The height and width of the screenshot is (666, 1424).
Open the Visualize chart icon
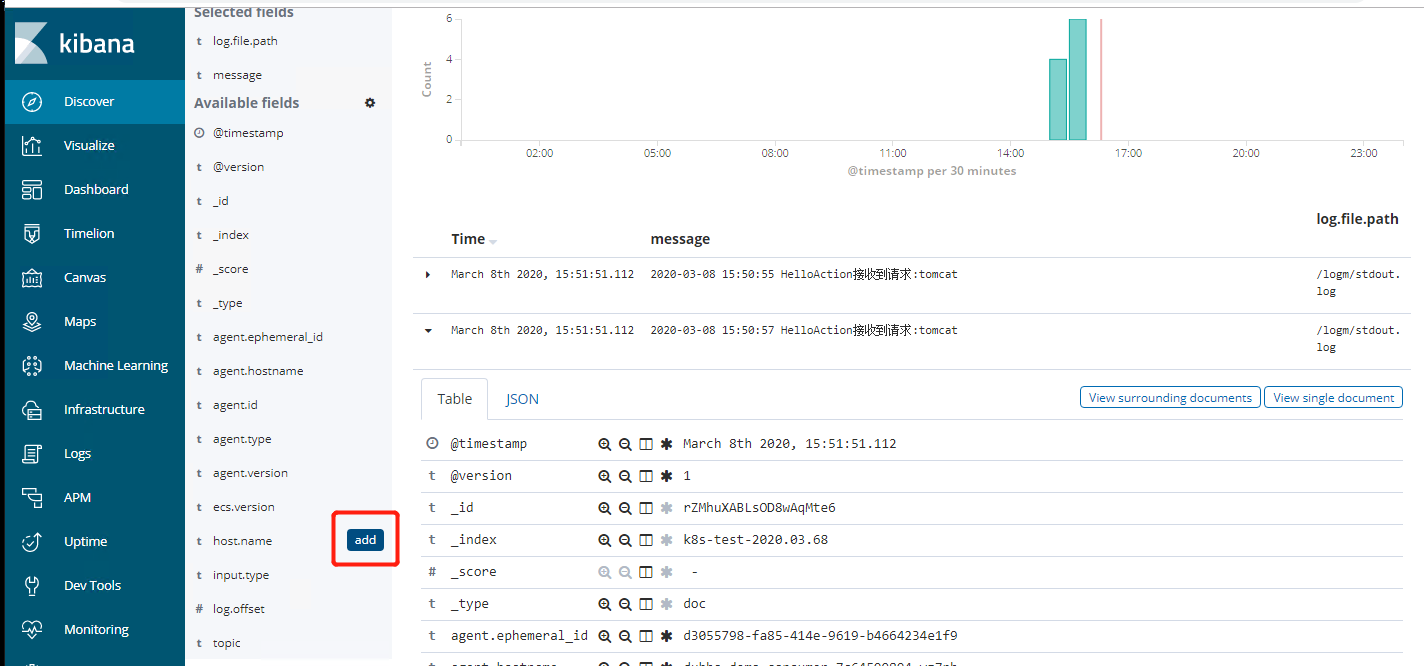click(x=32, y=146)
